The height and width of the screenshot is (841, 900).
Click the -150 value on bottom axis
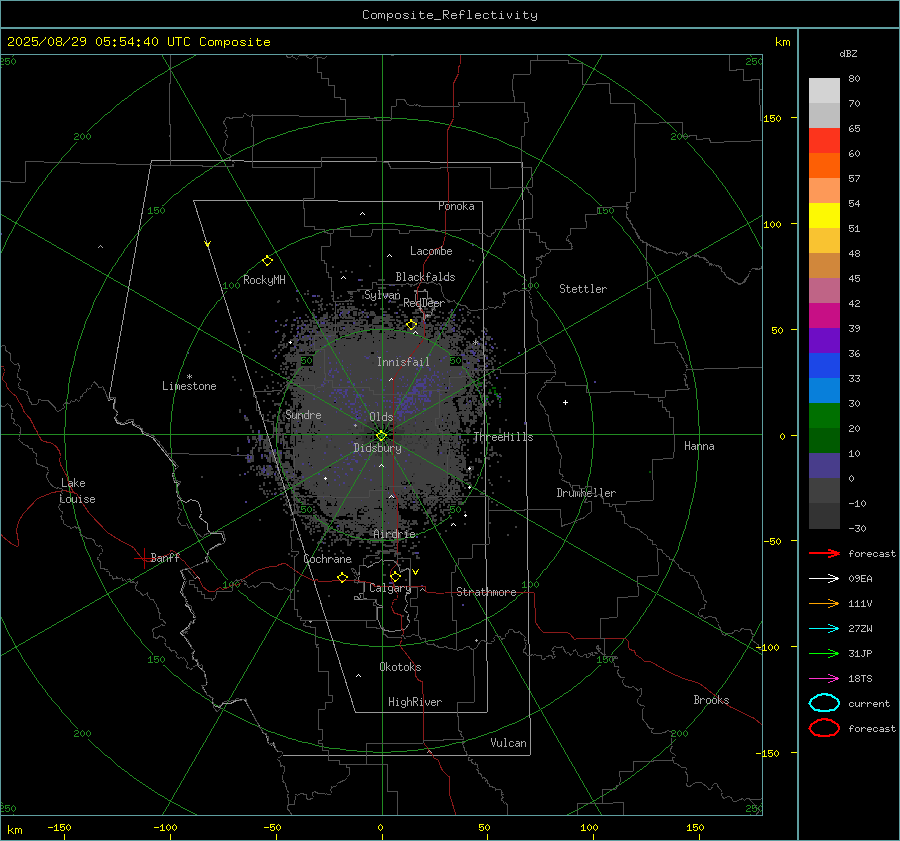click(59, 827)
